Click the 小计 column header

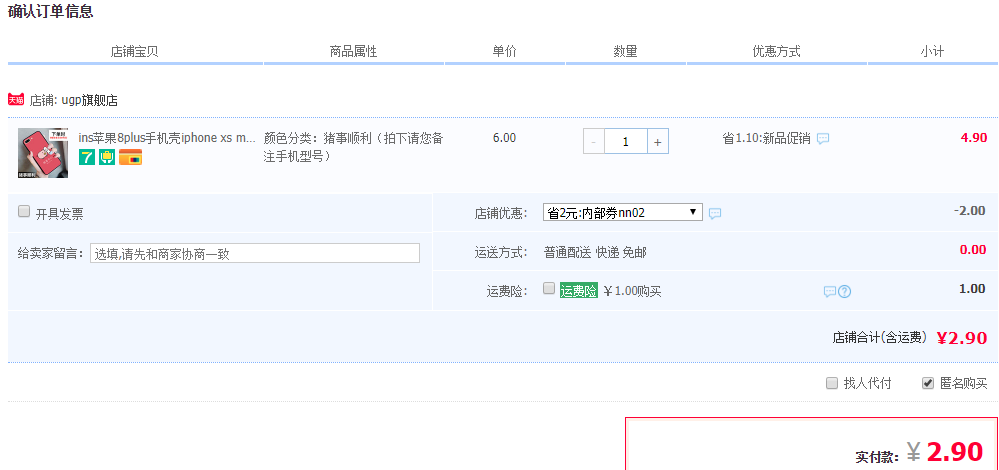point(932,52)
